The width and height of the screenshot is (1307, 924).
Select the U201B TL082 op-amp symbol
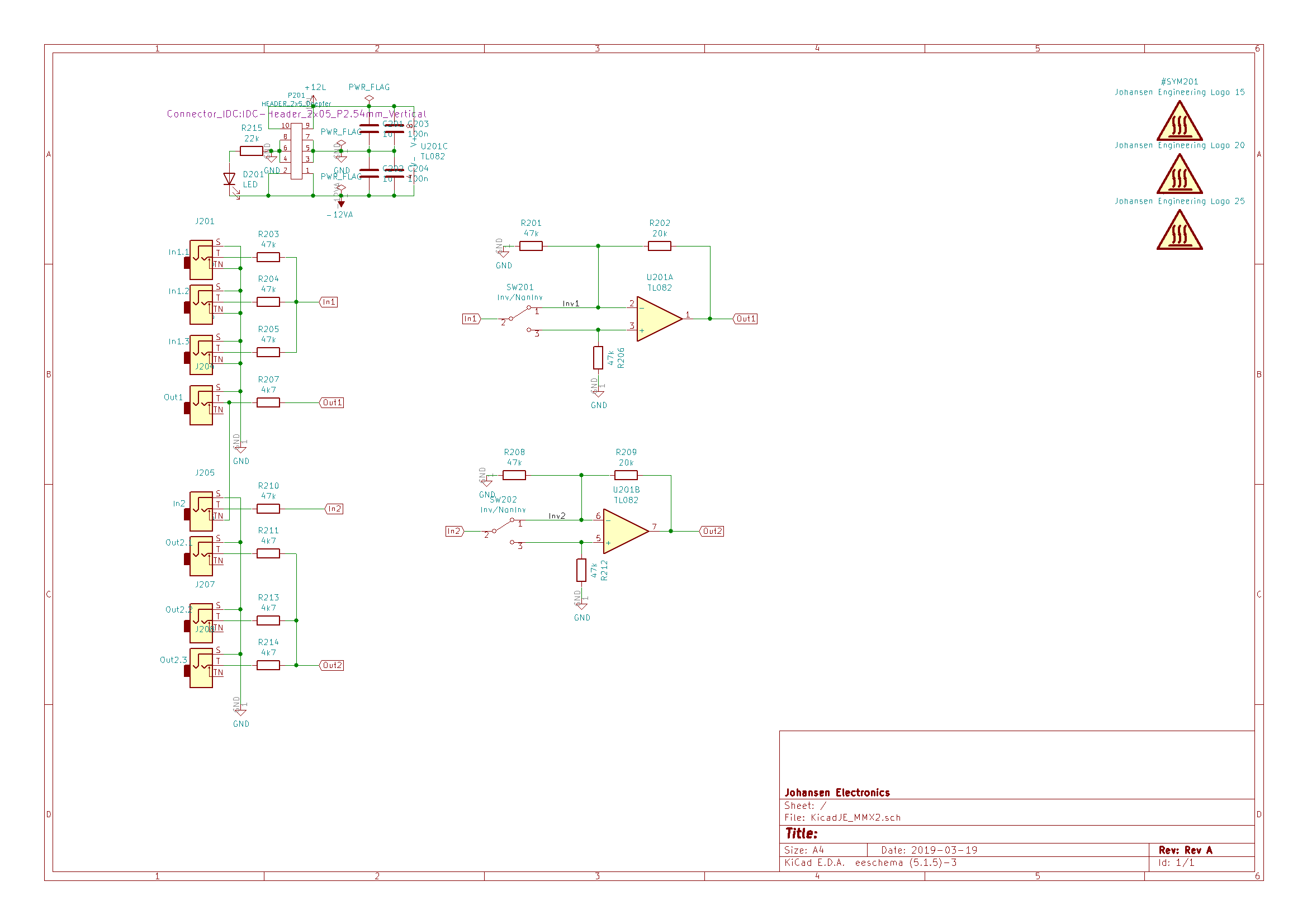point(626,531)
